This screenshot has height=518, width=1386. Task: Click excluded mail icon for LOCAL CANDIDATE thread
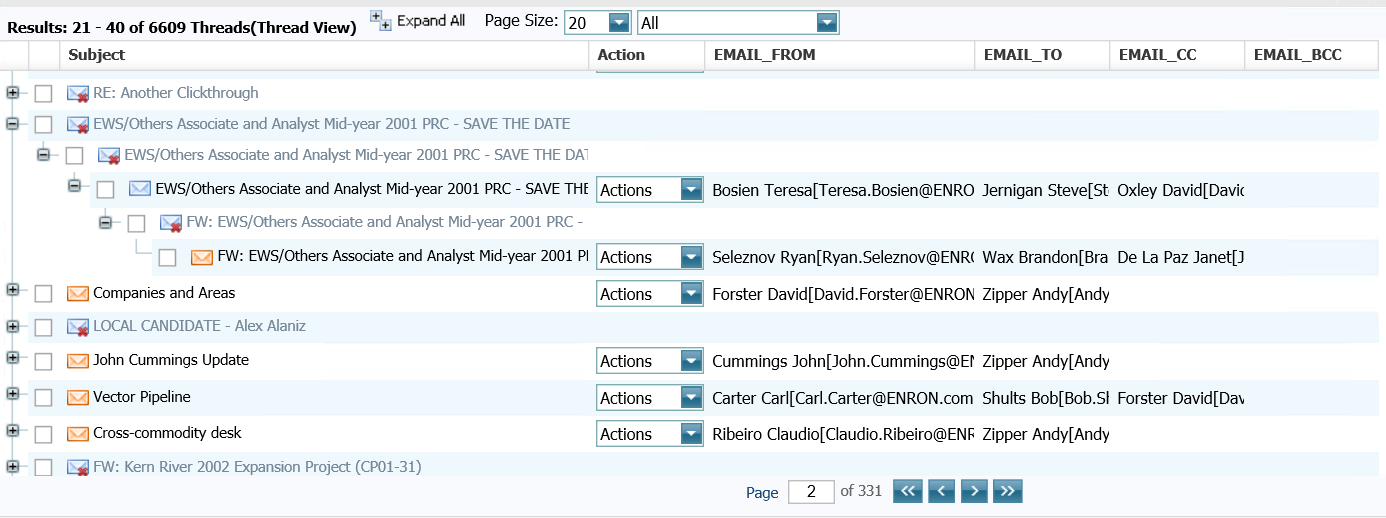click(x=78, y=327)
